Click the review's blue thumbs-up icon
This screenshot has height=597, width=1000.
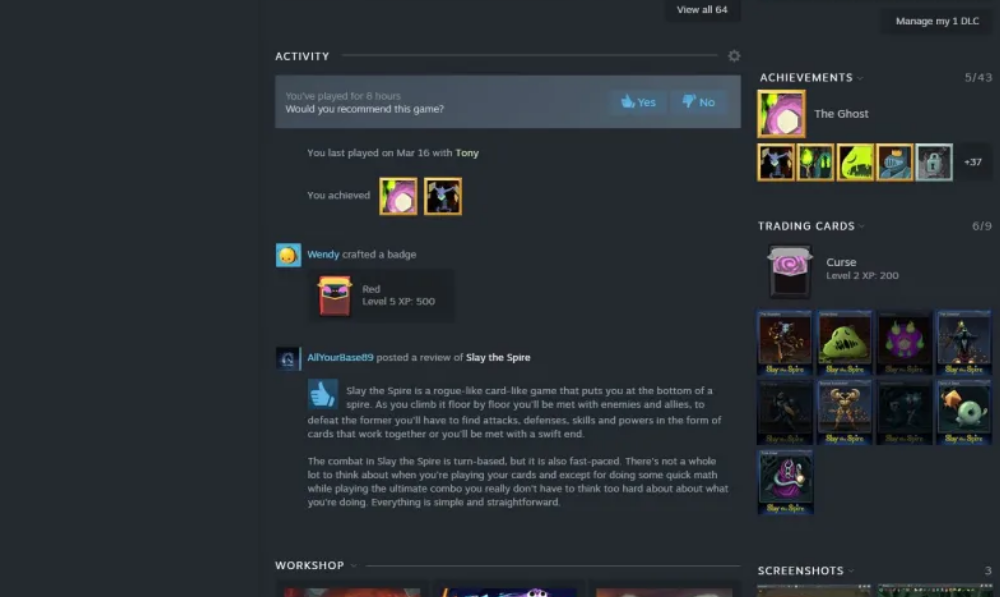pyautogui.click(x=323, y=394)
